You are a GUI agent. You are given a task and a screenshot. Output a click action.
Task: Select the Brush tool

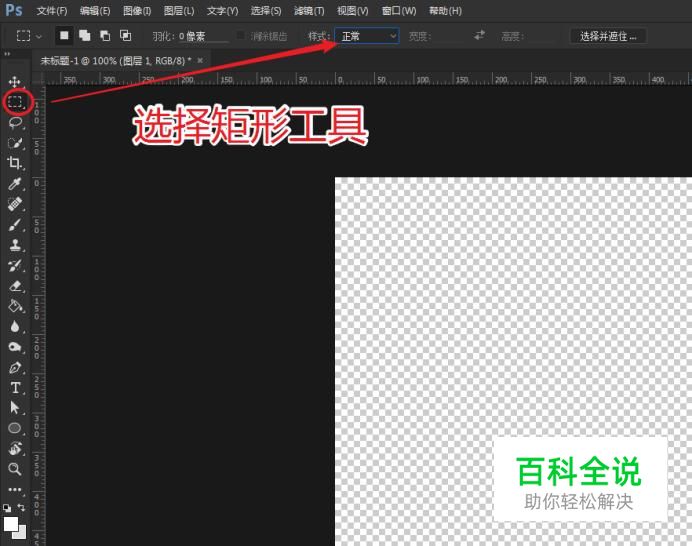point(15,225)
